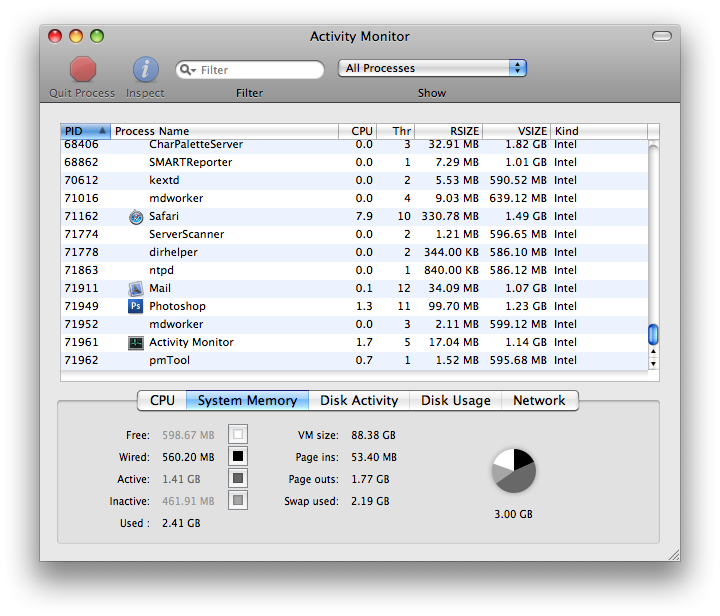
Task: Click the memory usage pie chart
Action: [514, 471]
